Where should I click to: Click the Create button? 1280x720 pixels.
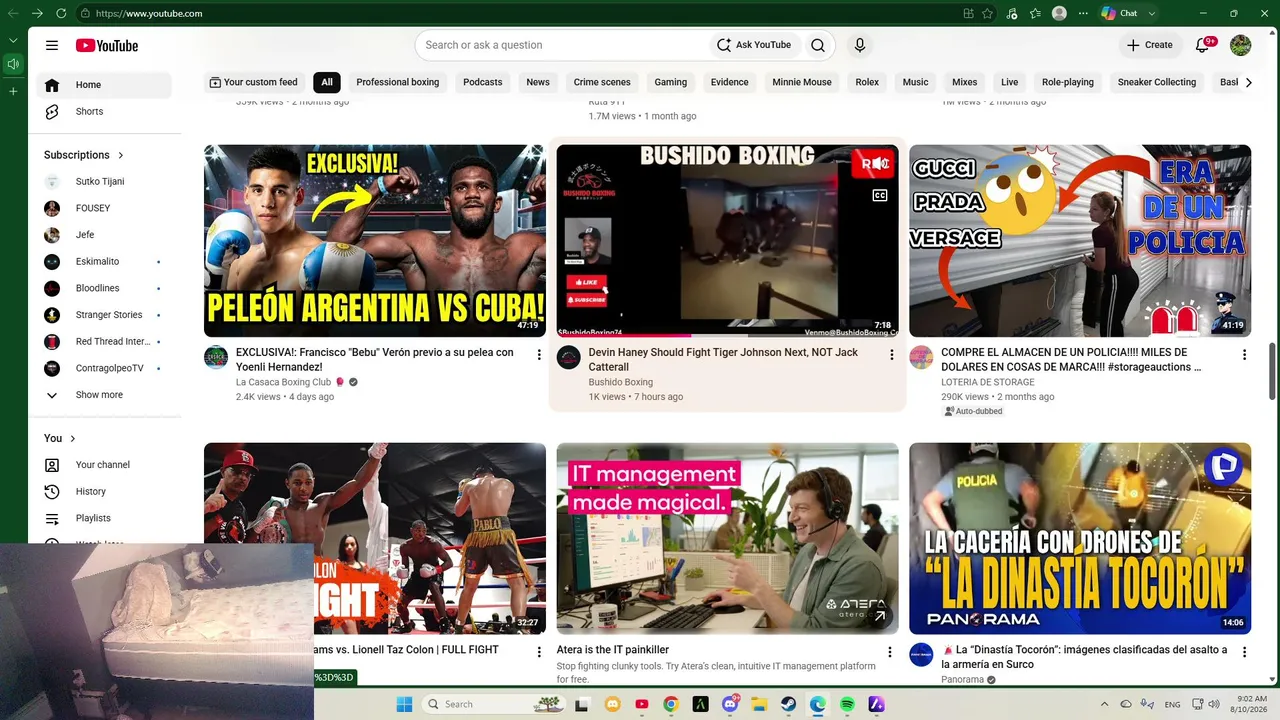(x=1150, y=45)
